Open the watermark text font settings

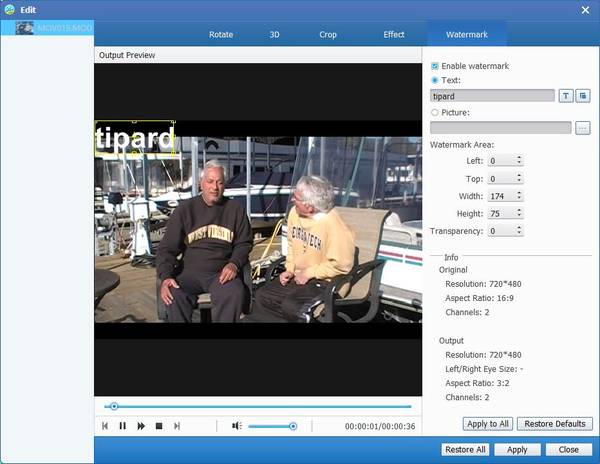565,96
